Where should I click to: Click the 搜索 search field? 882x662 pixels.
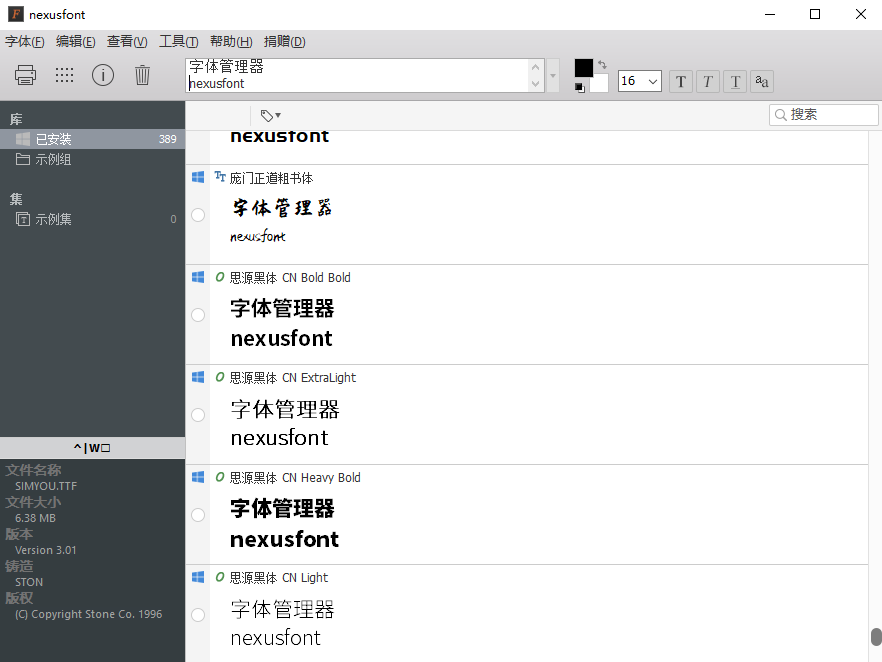(x=831, y=115)
